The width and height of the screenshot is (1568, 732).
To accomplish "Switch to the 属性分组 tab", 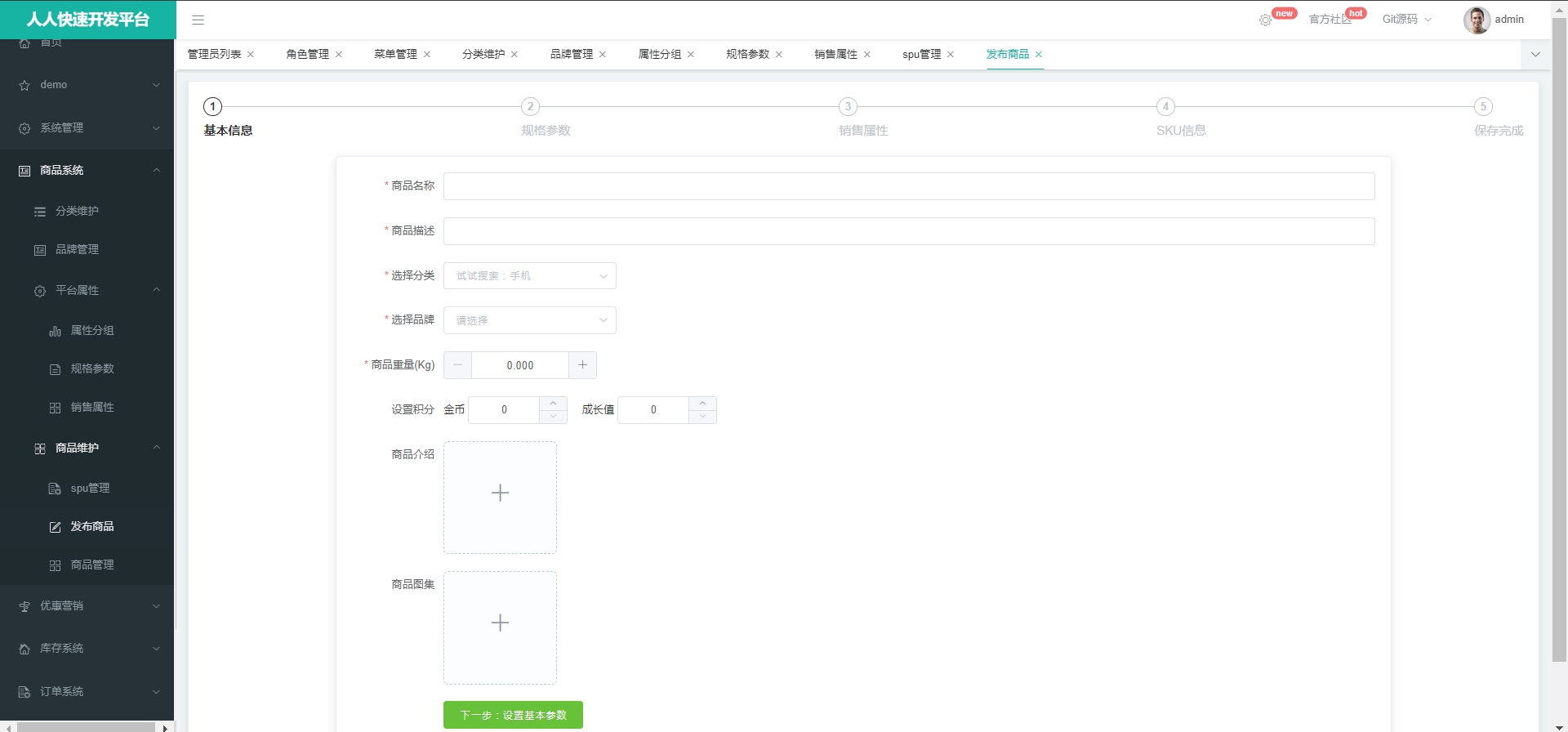I will tap(660, 55).
